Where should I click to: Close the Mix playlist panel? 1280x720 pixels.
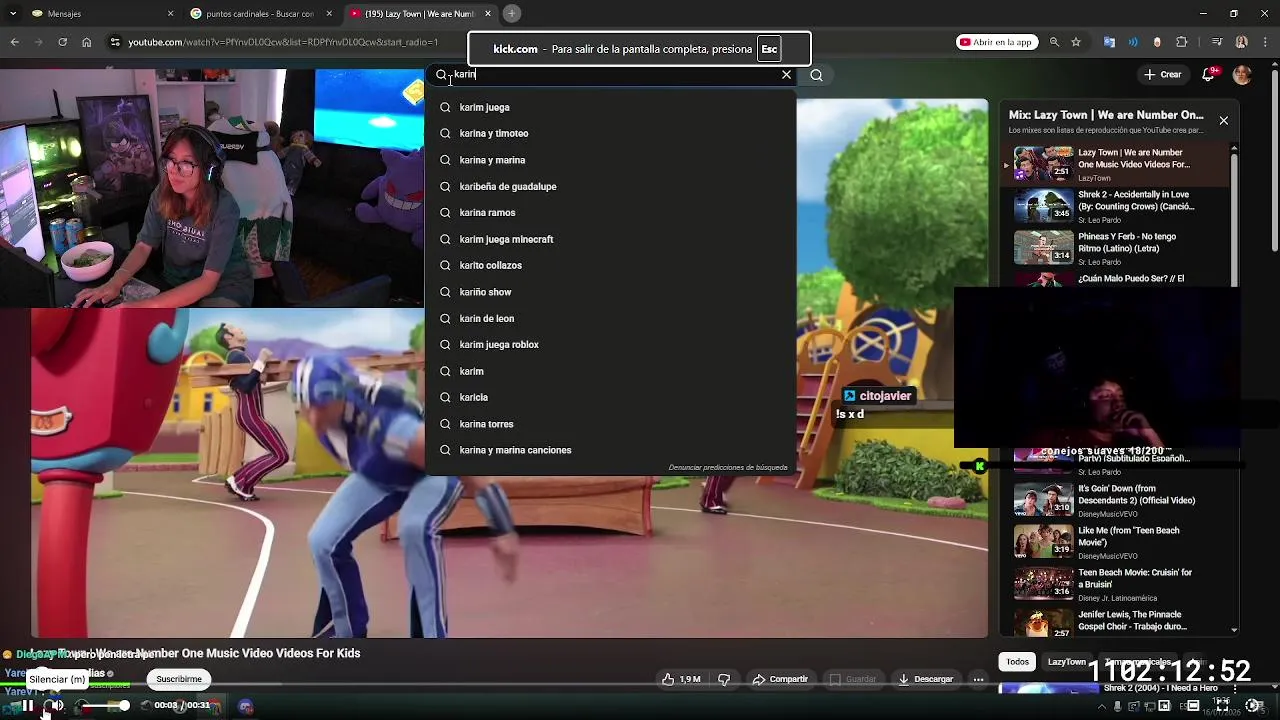pos(1223,121)
